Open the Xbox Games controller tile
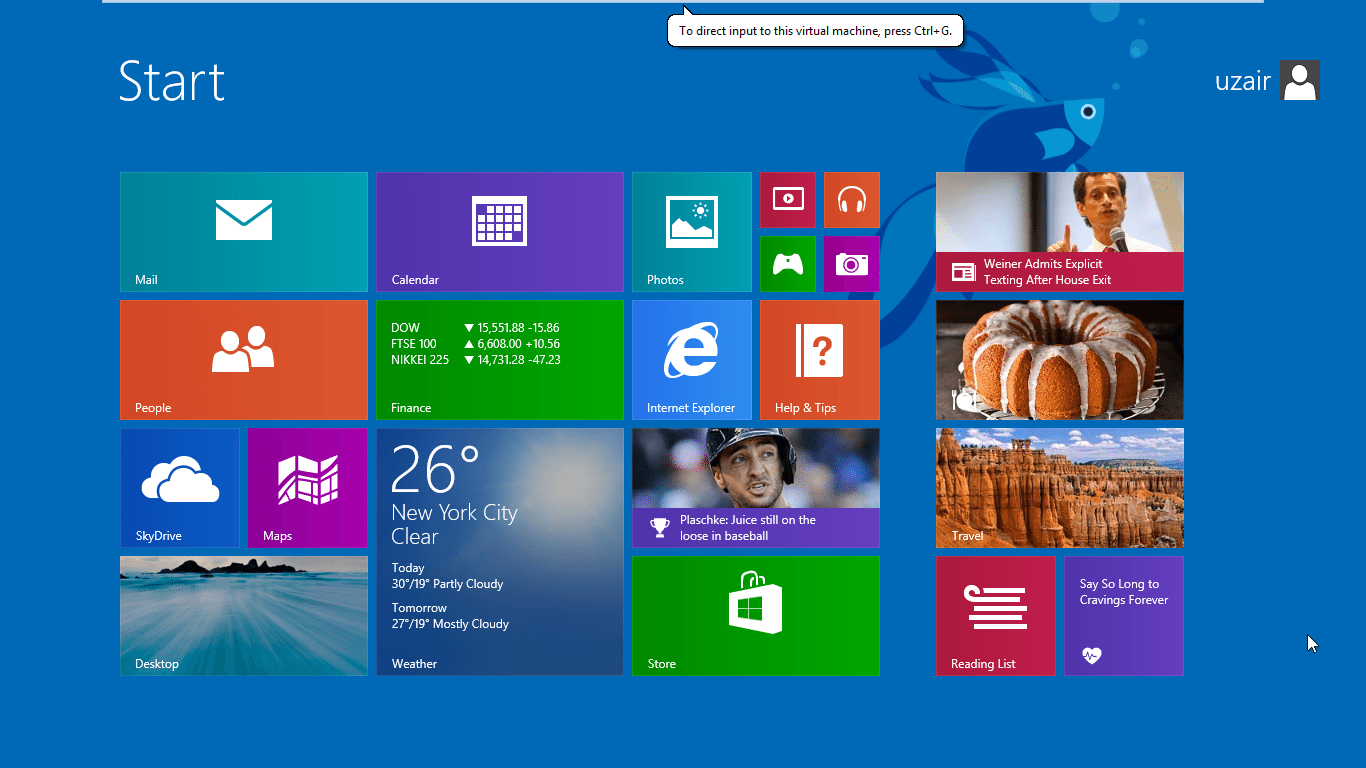This screenshot has height=768, width=1366. pyautogui.click(x=788, y=264)
